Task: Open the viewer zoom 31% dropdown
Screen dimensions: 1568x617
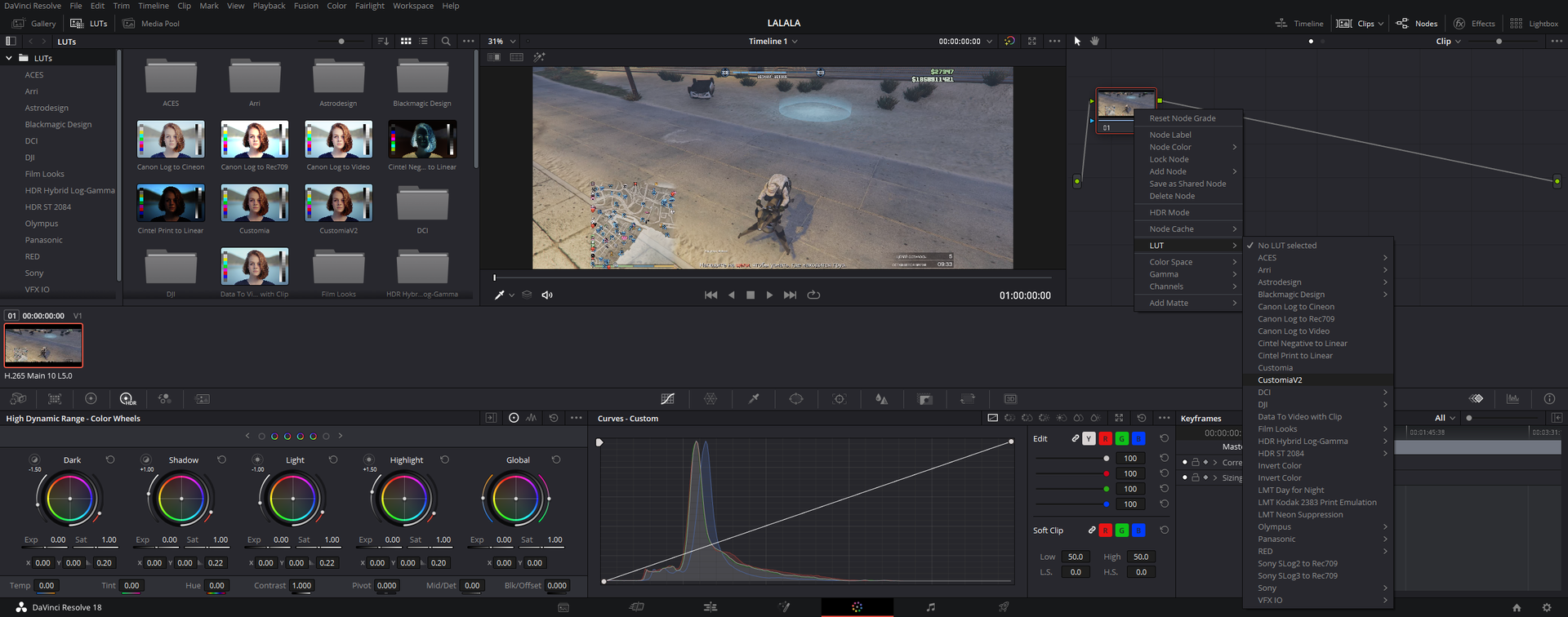Action: point(501,41)
